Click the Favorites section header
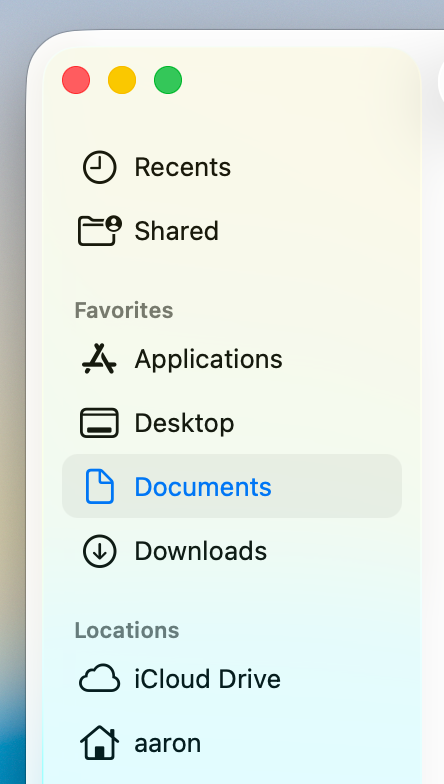The height and width of the screenshot is (784, 444). (x=124, y=310)
